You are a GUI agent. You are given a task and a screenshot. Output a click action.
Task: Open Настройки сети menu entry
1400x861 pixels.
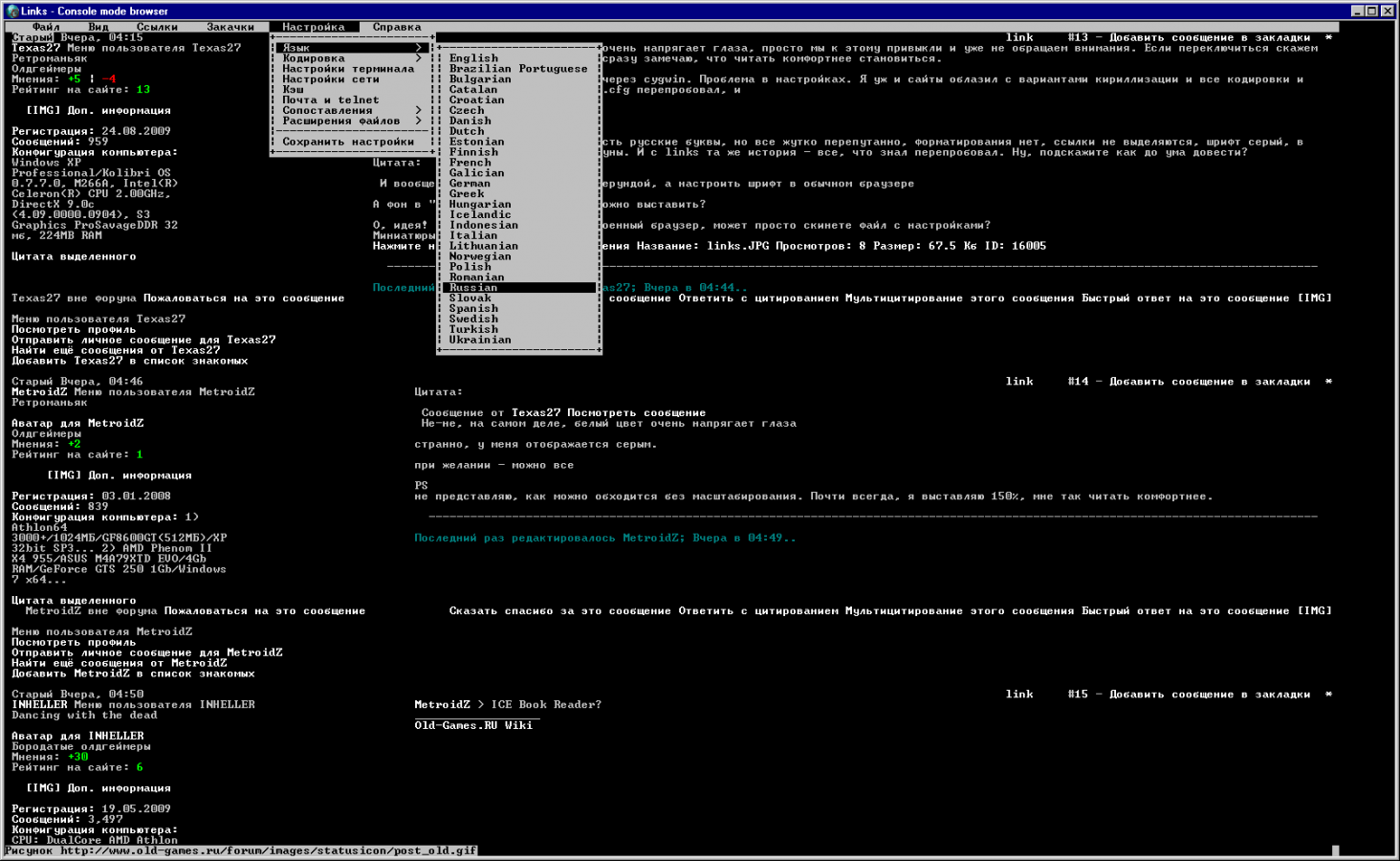pyautogui.click(x=331, y=79)
